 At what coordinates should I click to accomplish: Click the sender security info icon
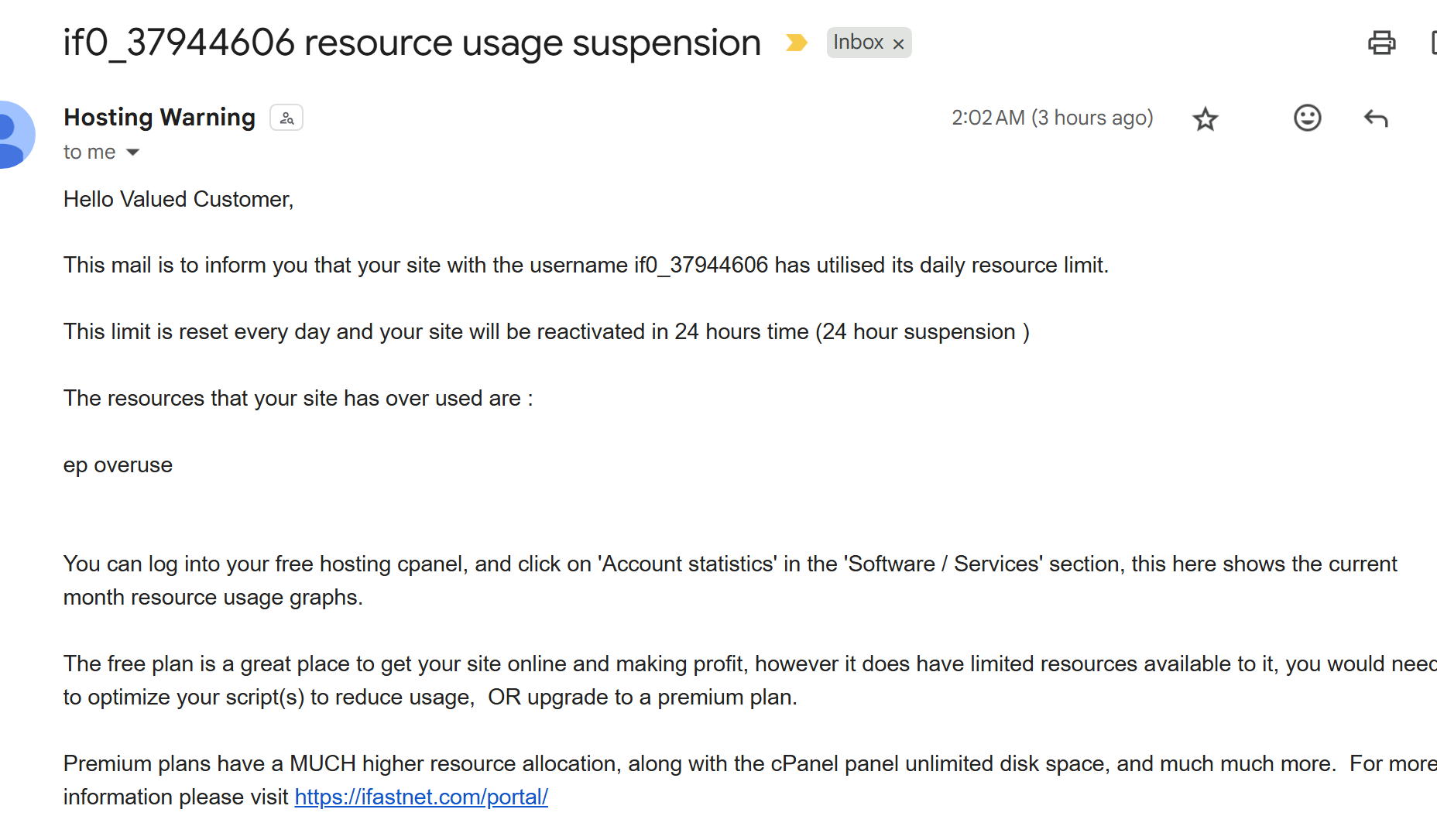pos(286,118)
